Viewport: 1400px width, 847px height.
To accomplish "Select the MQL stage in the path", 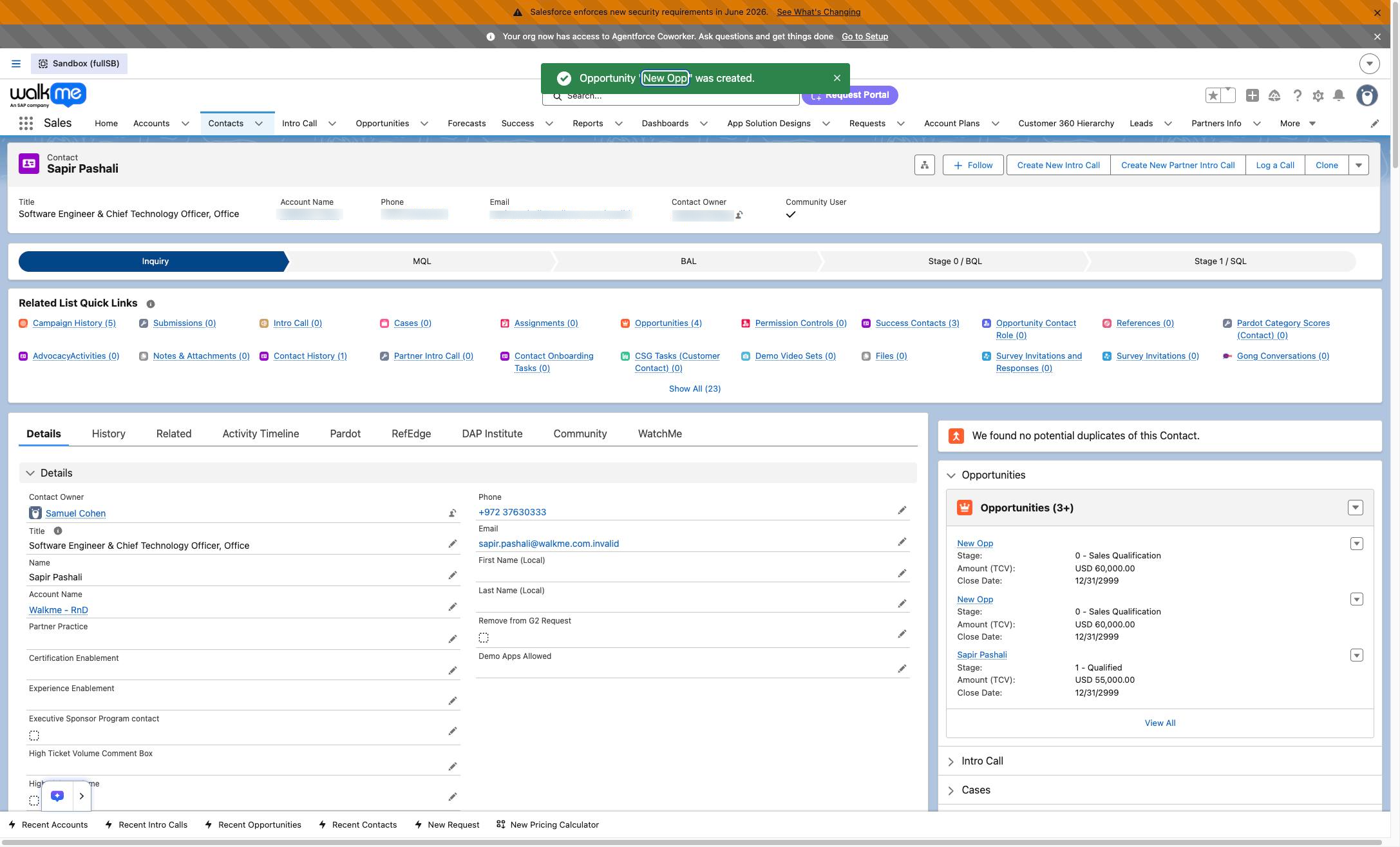I will (x=422, y=262).
